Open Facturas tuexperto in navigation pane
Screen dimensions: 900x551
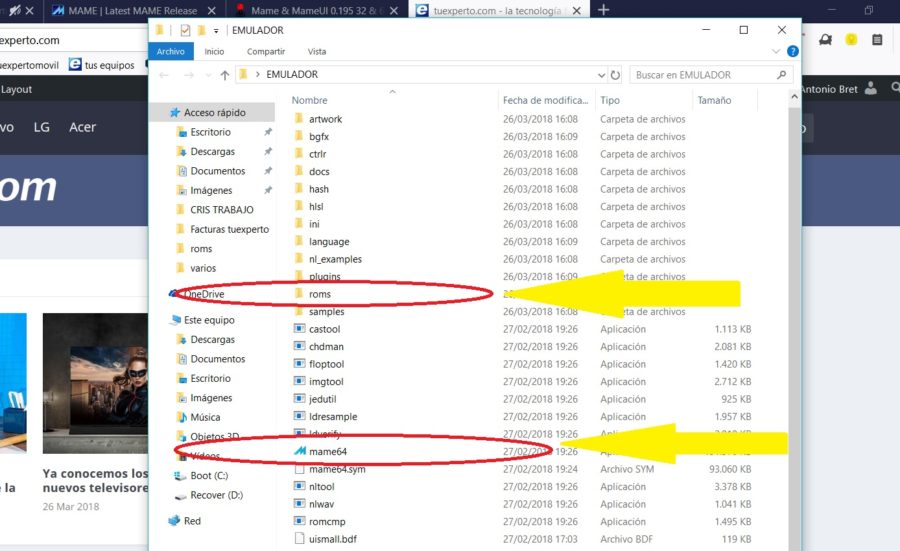coord(230,230)
